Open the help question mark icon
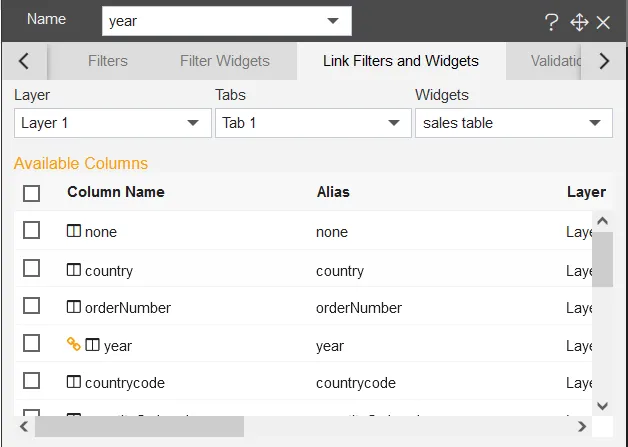 point(552,22)
